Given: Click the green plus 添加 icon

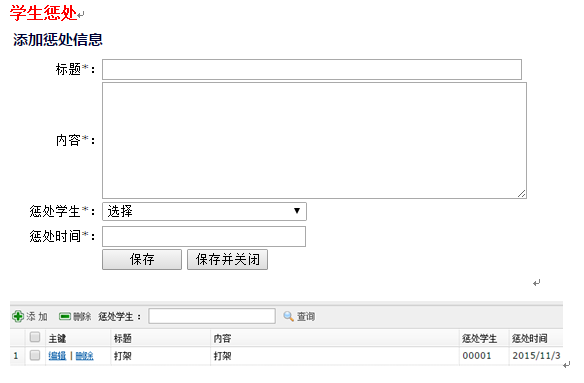Looking at the screenshot, I should (18, 316).
